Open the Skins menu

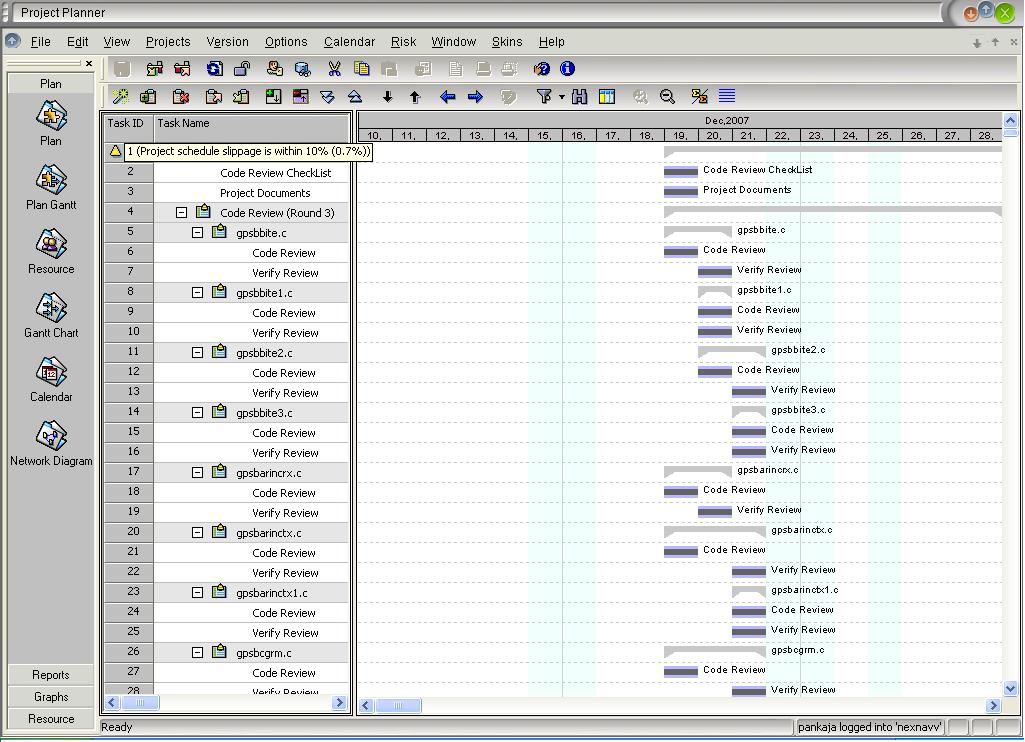507,42
